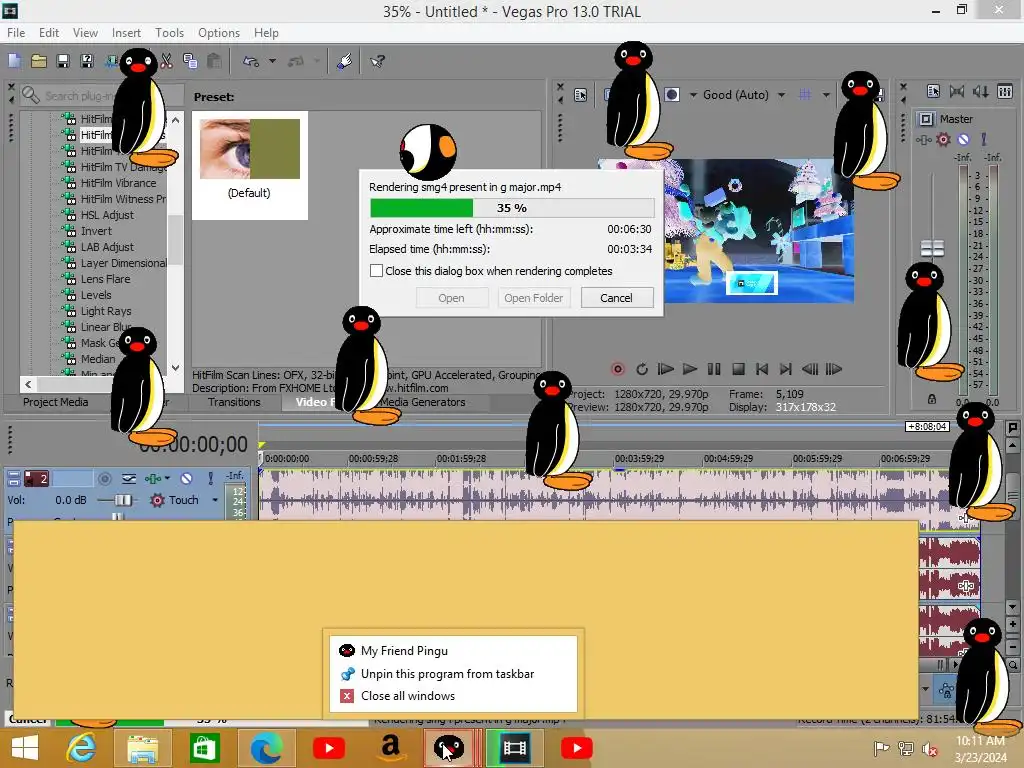Click the Downmix Output icon in the mixer

[957, 91]
